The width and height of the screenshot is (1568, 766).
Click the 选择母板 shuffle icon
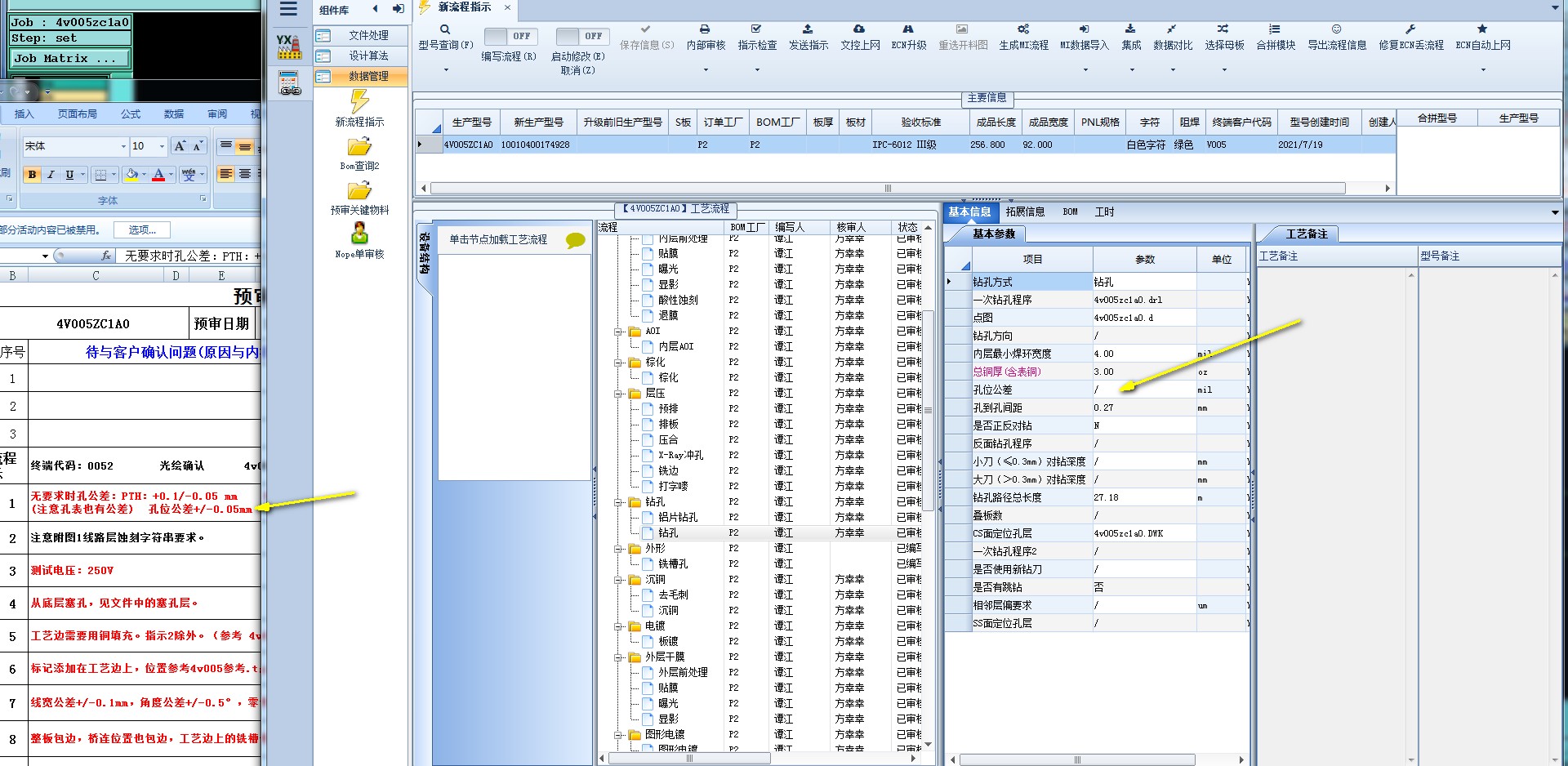[x=1223, y=29]
